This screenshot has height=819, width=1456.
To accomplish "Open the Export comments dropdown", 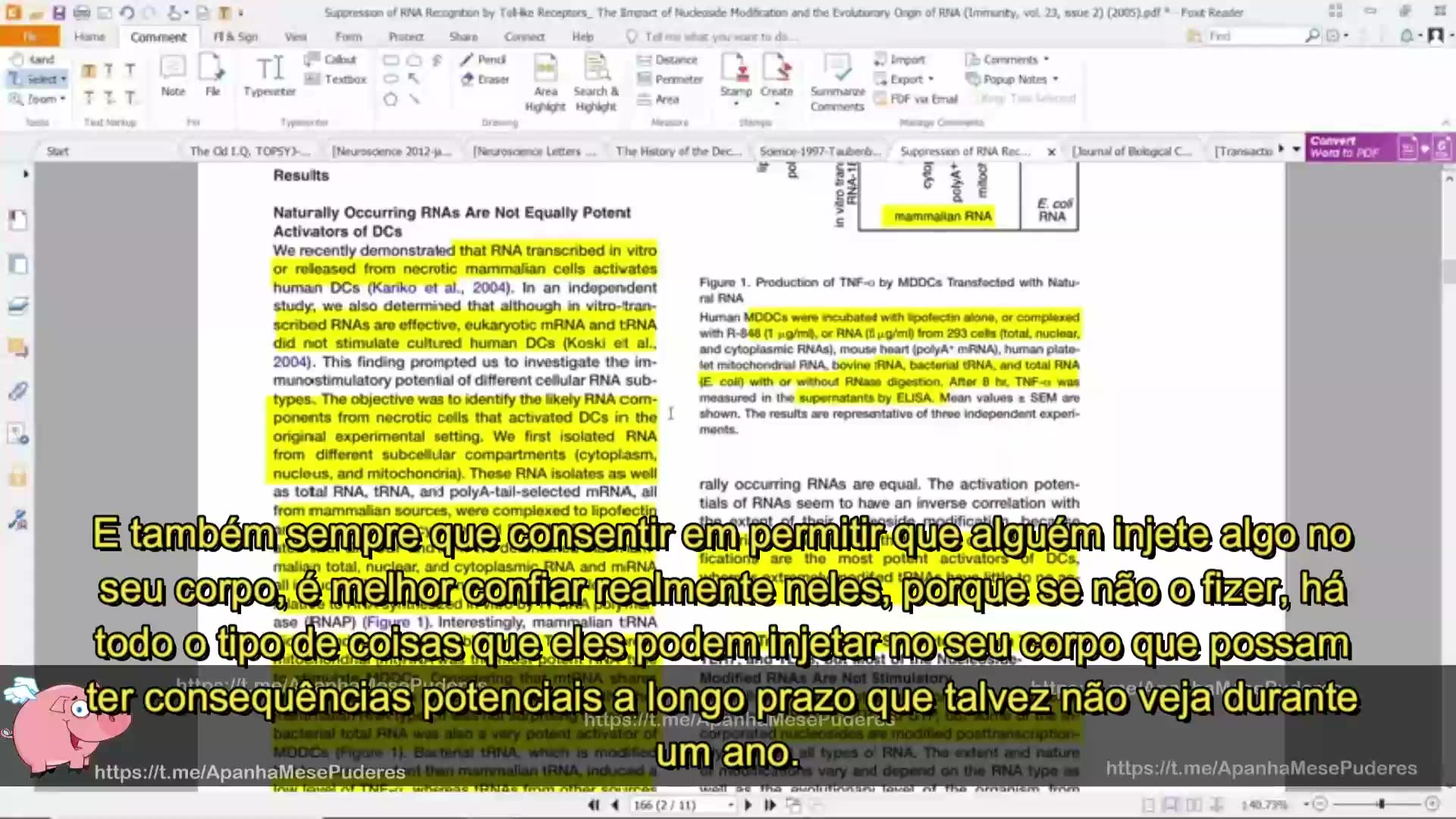I will [930, 79].
